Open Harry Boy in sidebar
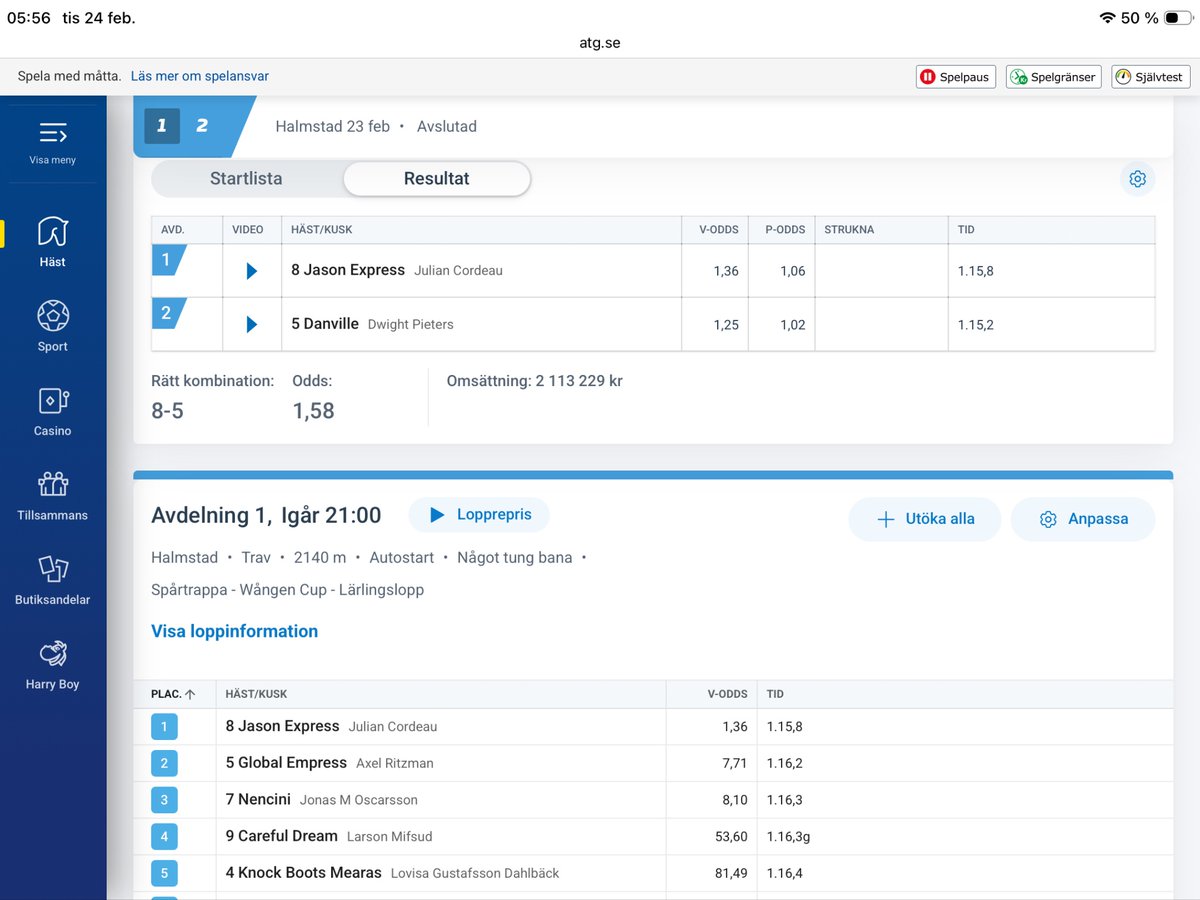The height and width of the screenshot is (900, 1200). 53,664
